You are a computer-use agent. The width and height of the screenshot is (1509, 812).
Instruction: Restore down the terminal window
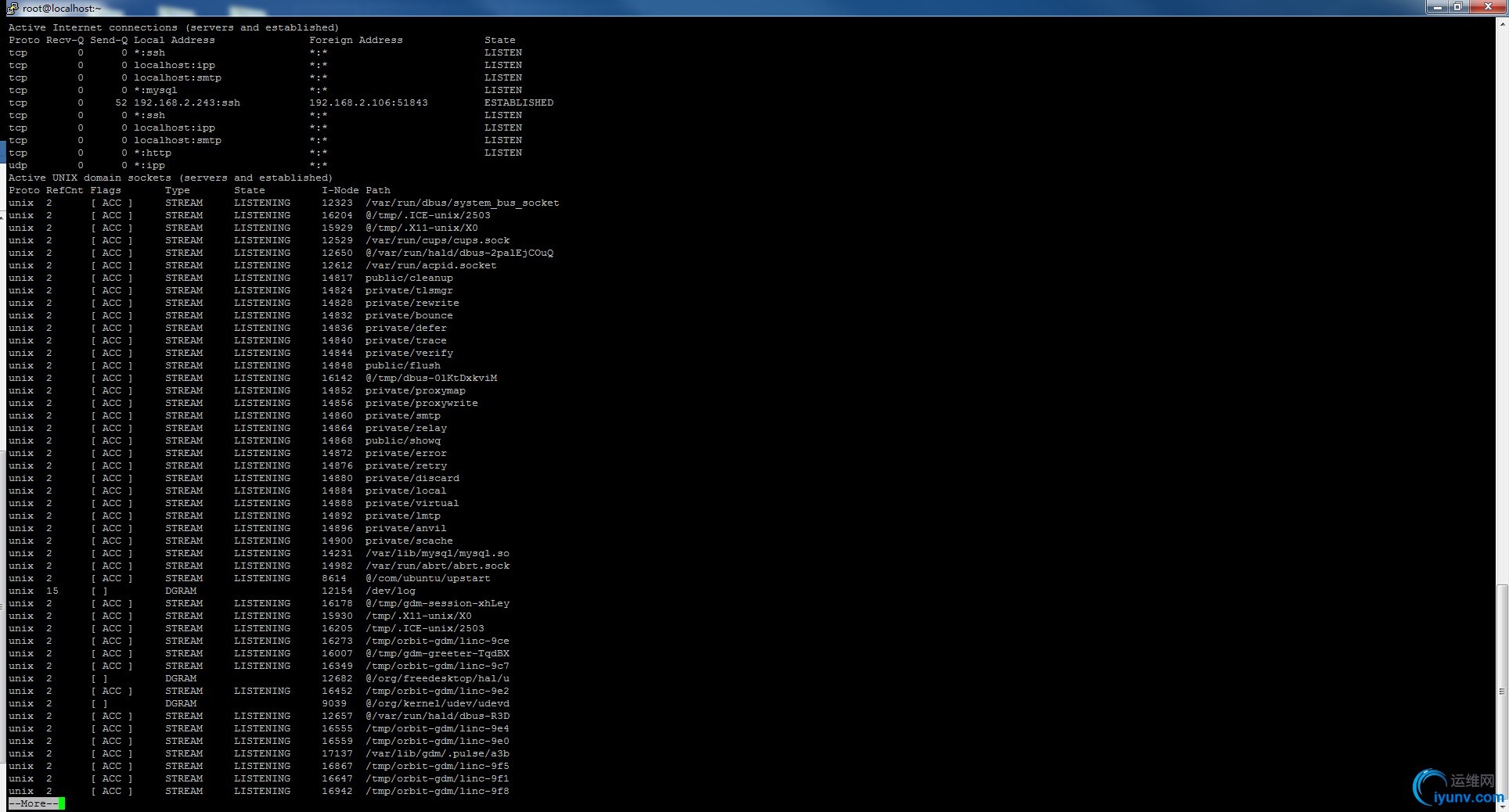click(x=1458, y=6)
